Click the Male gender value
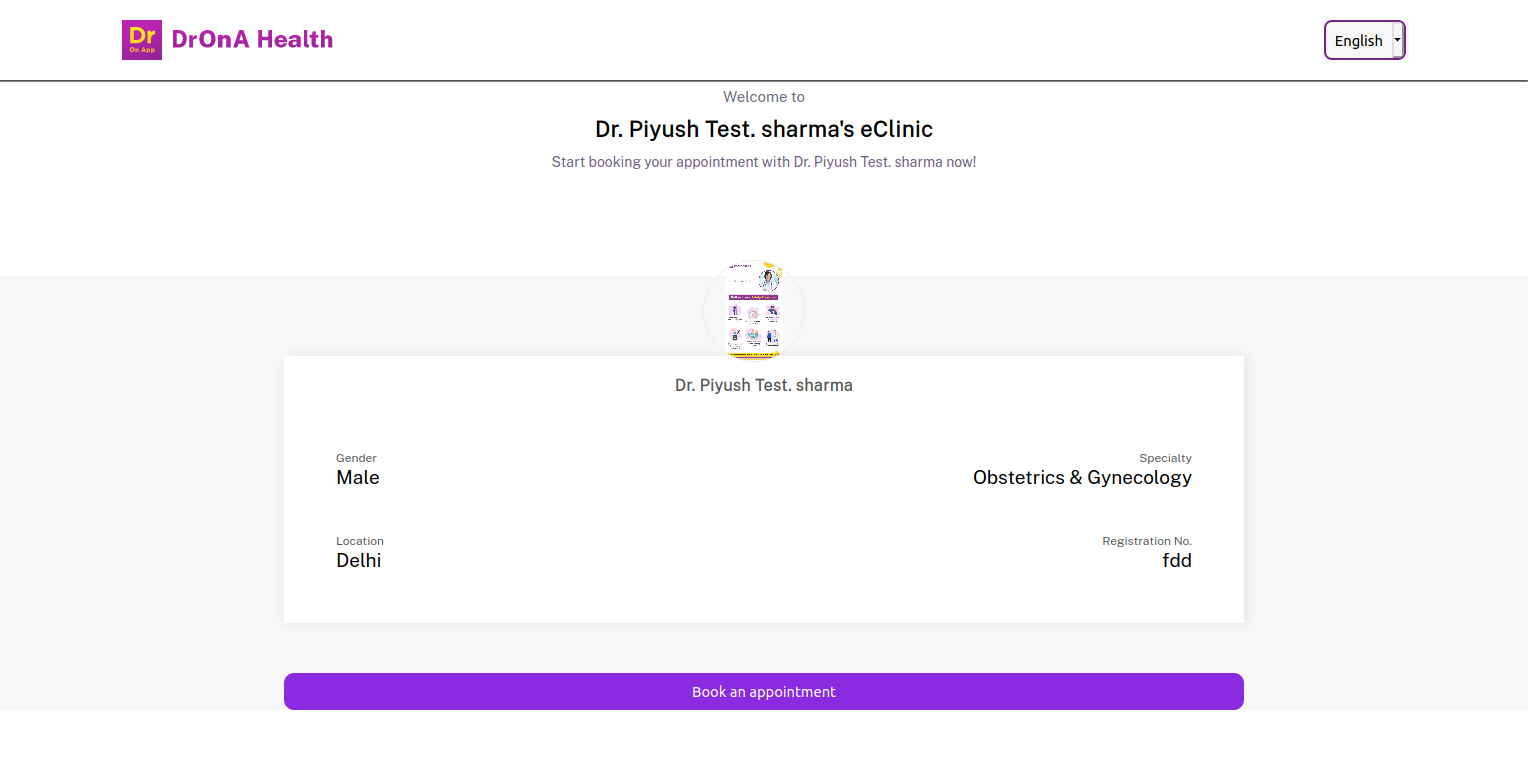This screenshot has width=1528, height=762. click(x=357, y=478)
